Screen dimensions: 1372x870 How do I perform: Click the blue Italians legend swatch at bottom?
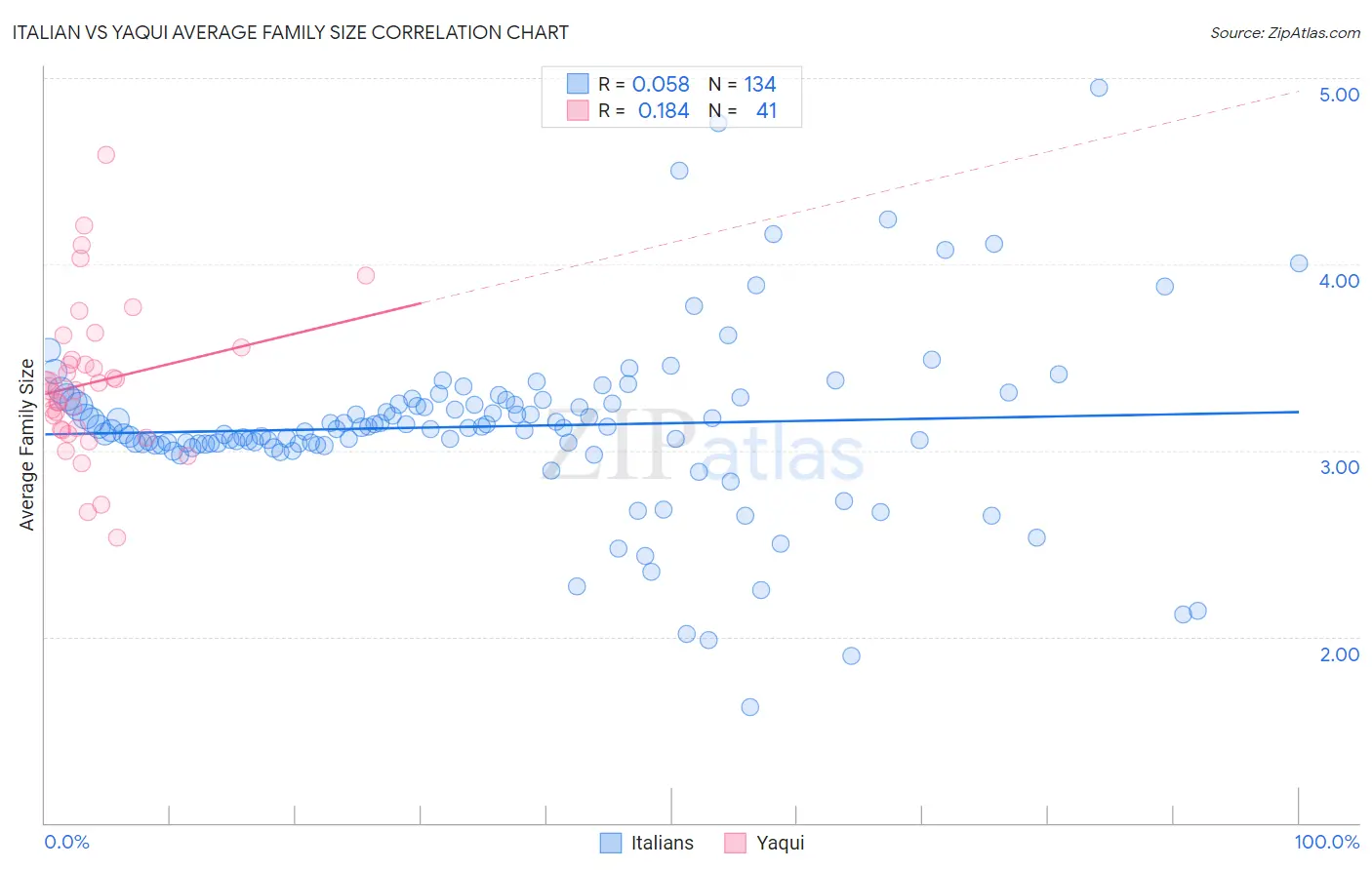click(611, 843)
